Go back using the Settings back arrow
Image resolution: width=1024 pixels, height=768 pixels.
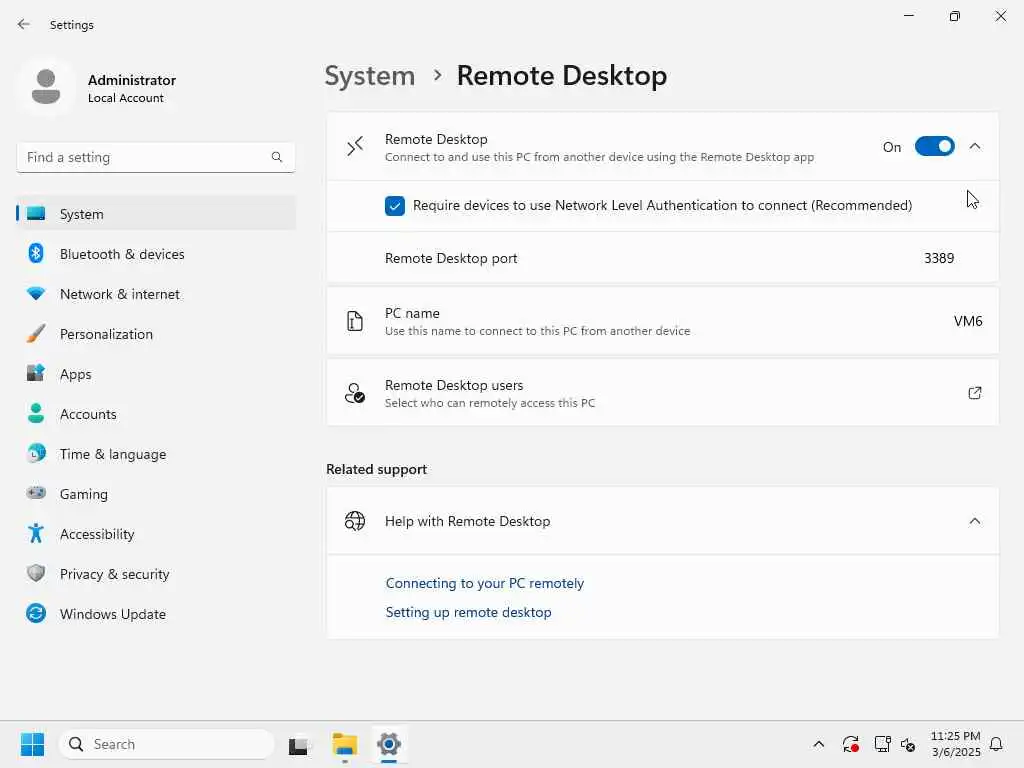click(24, 24)
